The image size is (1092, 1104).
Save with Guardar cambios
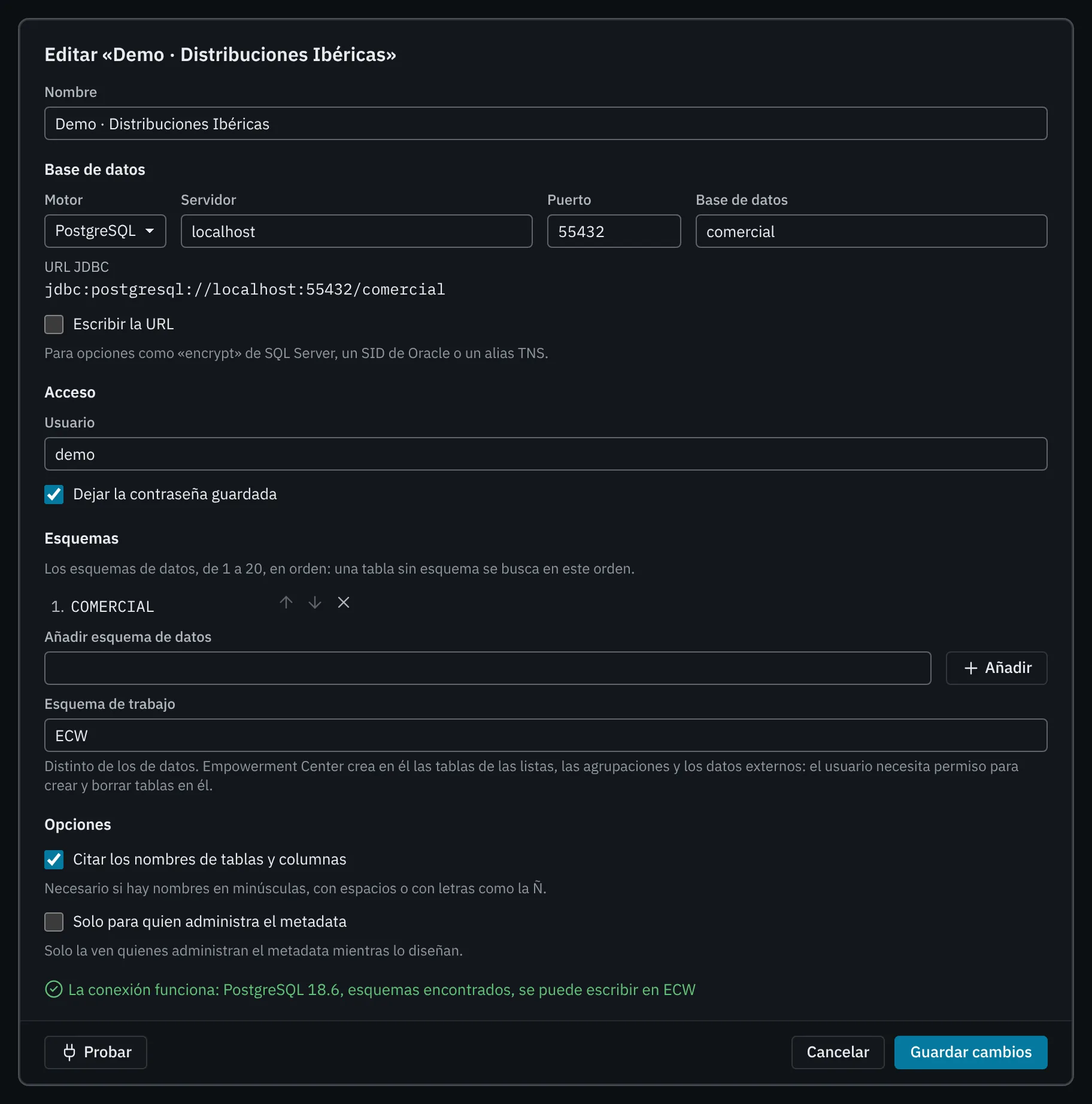click(x=970, y=1053)
